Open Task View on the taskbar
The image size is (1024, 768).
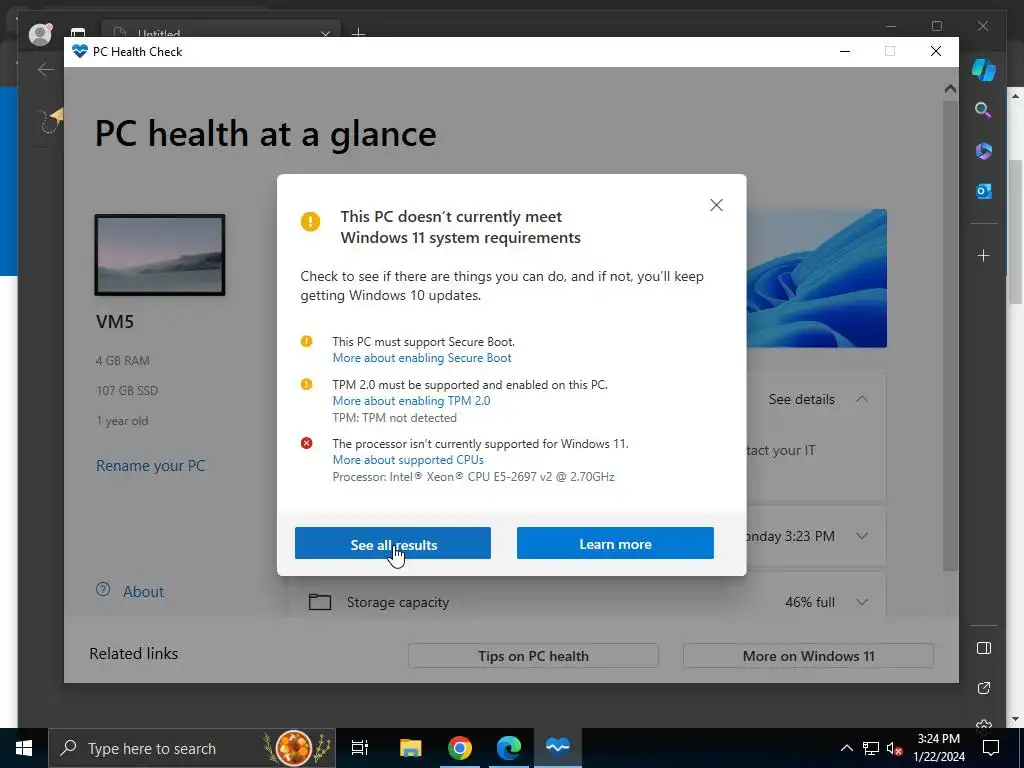click(359, 748)
